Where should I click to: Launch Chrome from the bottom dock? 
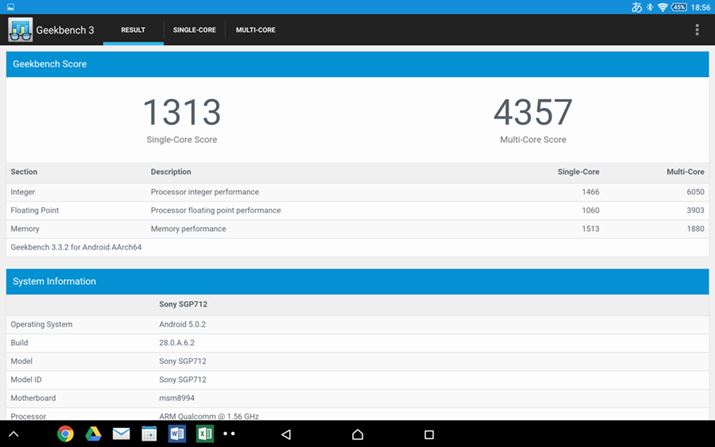click(x=66, y=434)
